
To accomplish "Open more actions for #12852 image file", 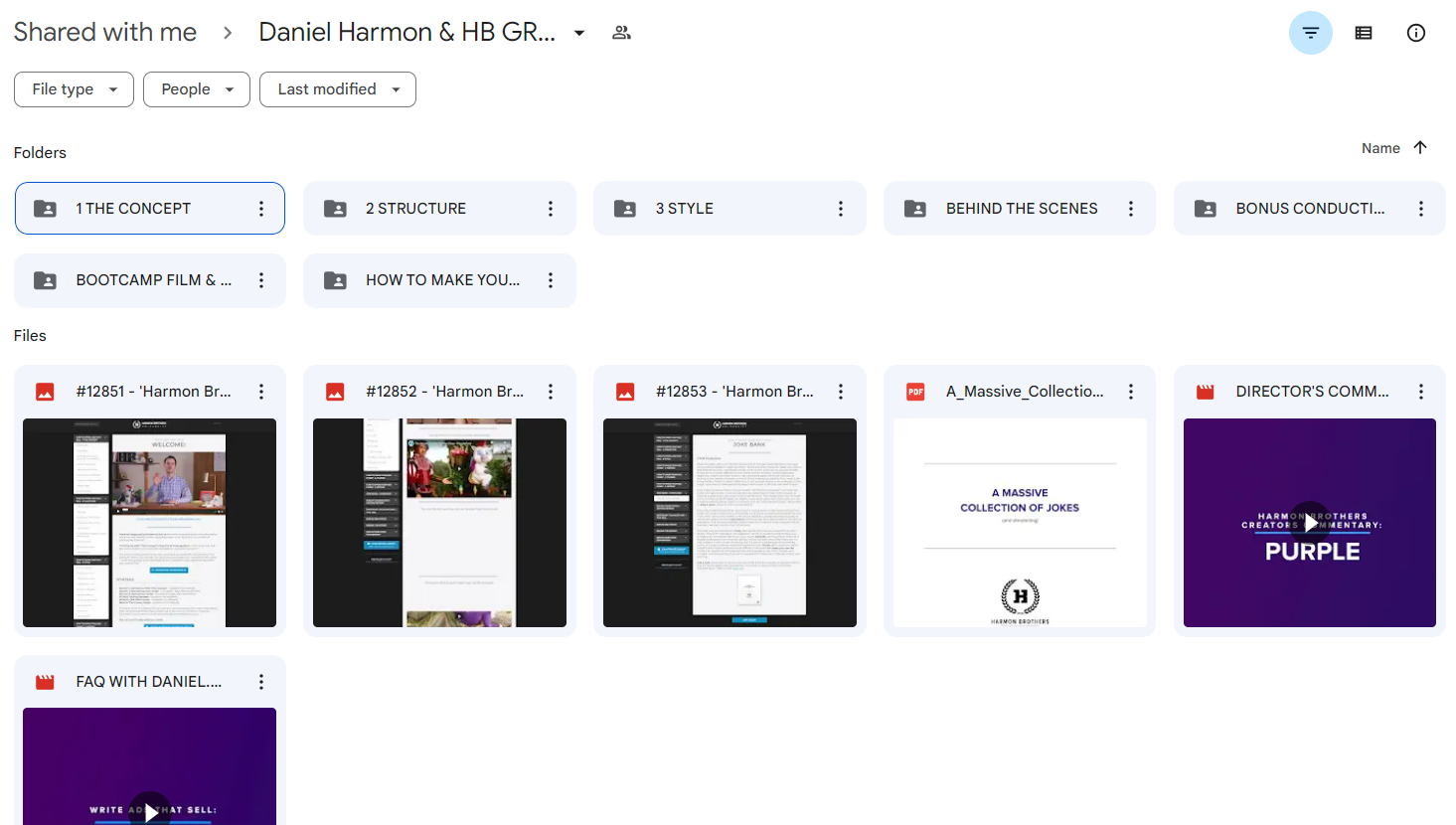I will click(x=551, y=392).
